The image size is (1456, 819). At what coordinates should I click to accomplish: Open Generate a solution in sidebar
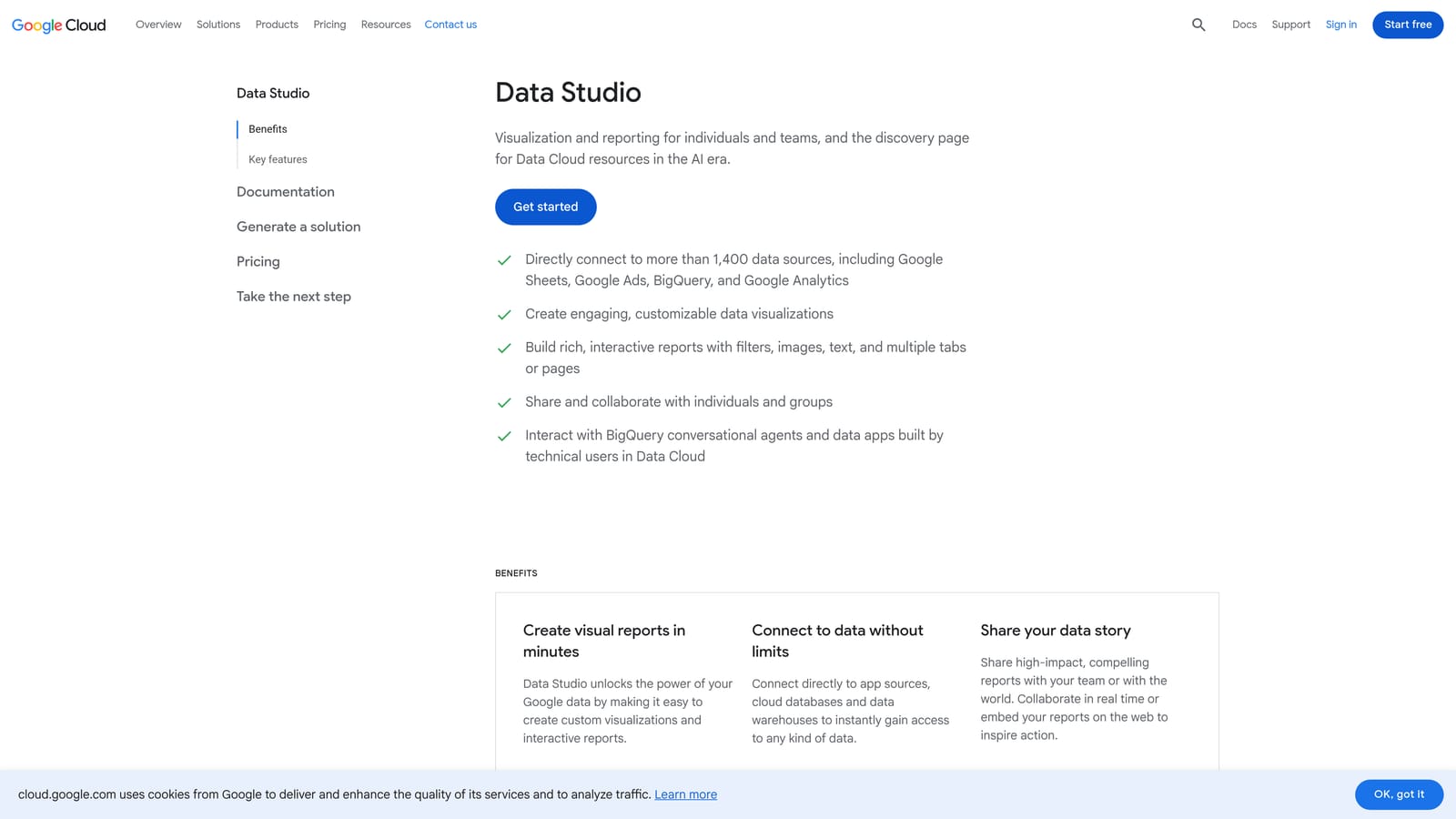(298, 227)
